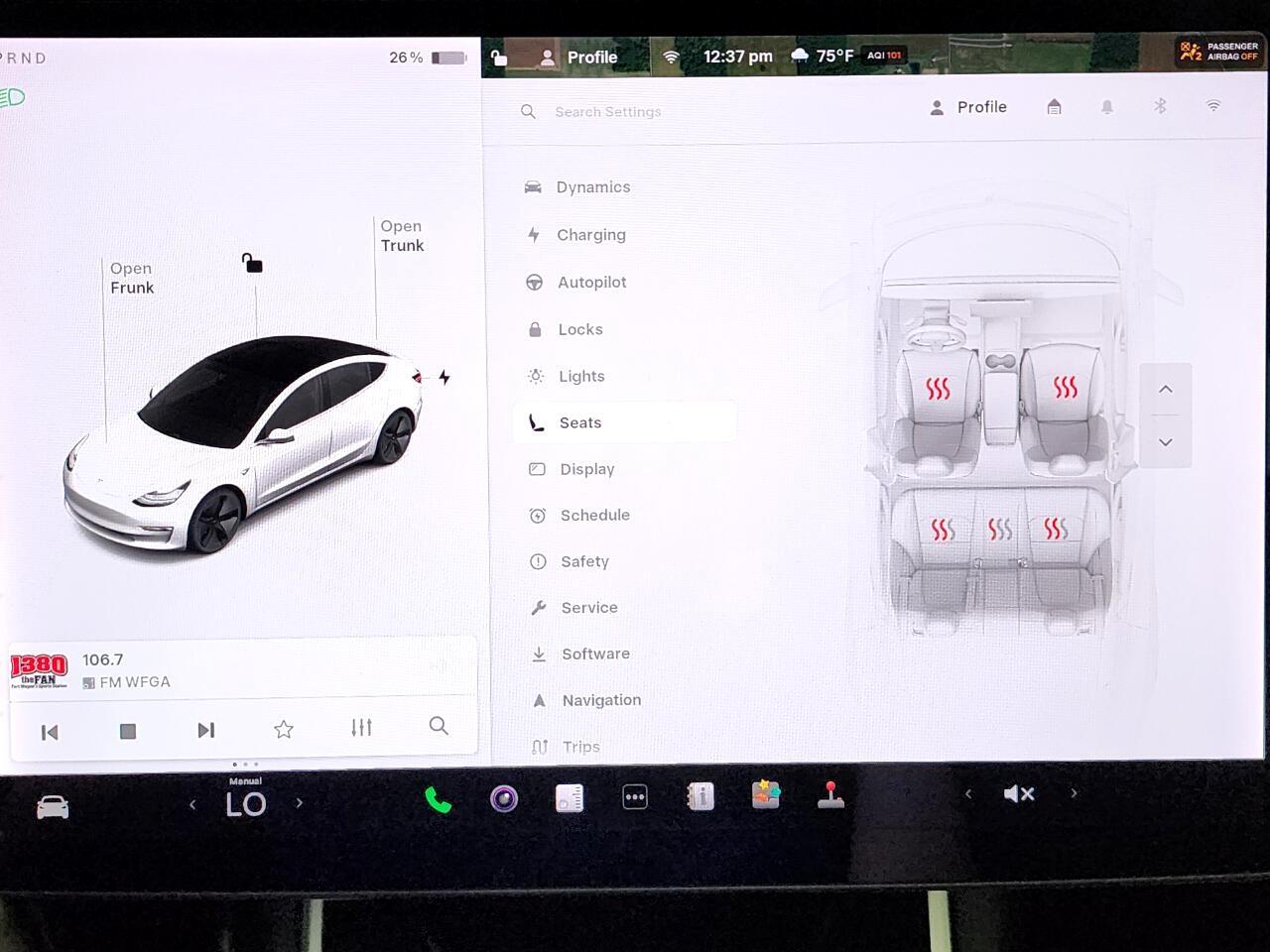
Task: Open Wi-Fi settings icon in settings header
Action: [x=1213, y=105]
